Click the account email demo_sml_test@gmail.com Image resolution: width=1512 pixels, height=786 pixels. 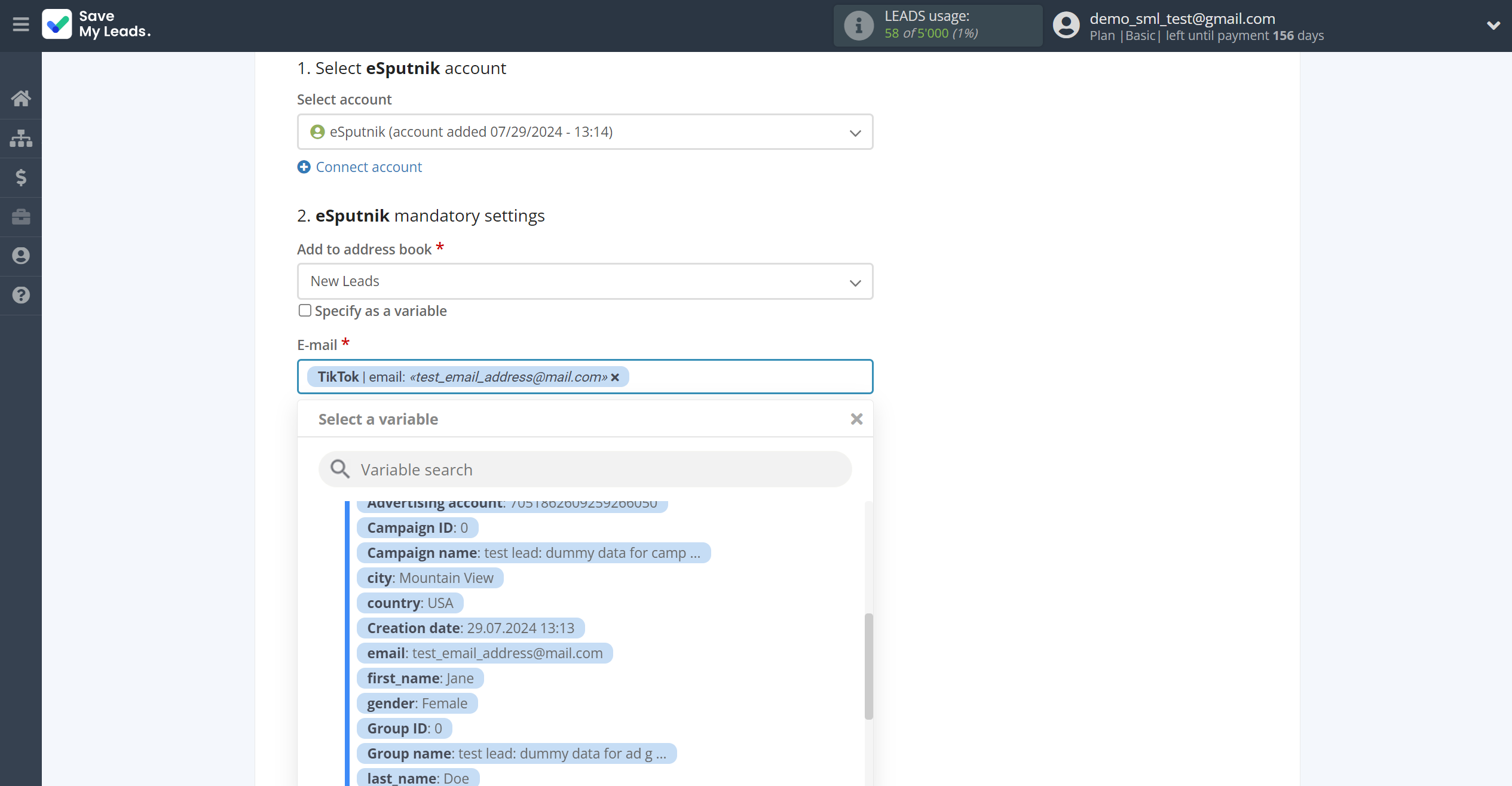[1182, 19]
